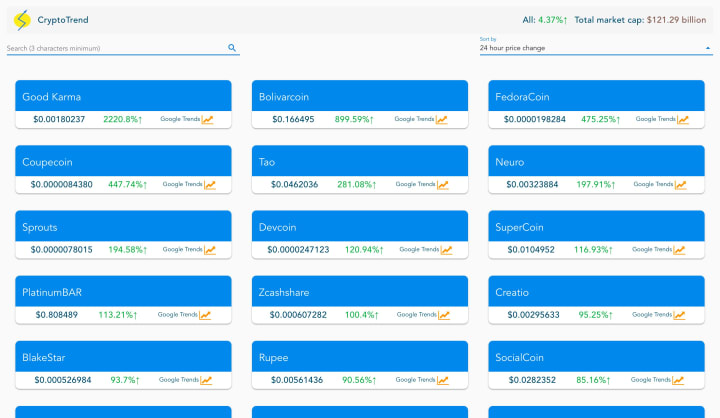Open the Bolivarcoin card header
The image size is (720, 418).
pos(360,96)
